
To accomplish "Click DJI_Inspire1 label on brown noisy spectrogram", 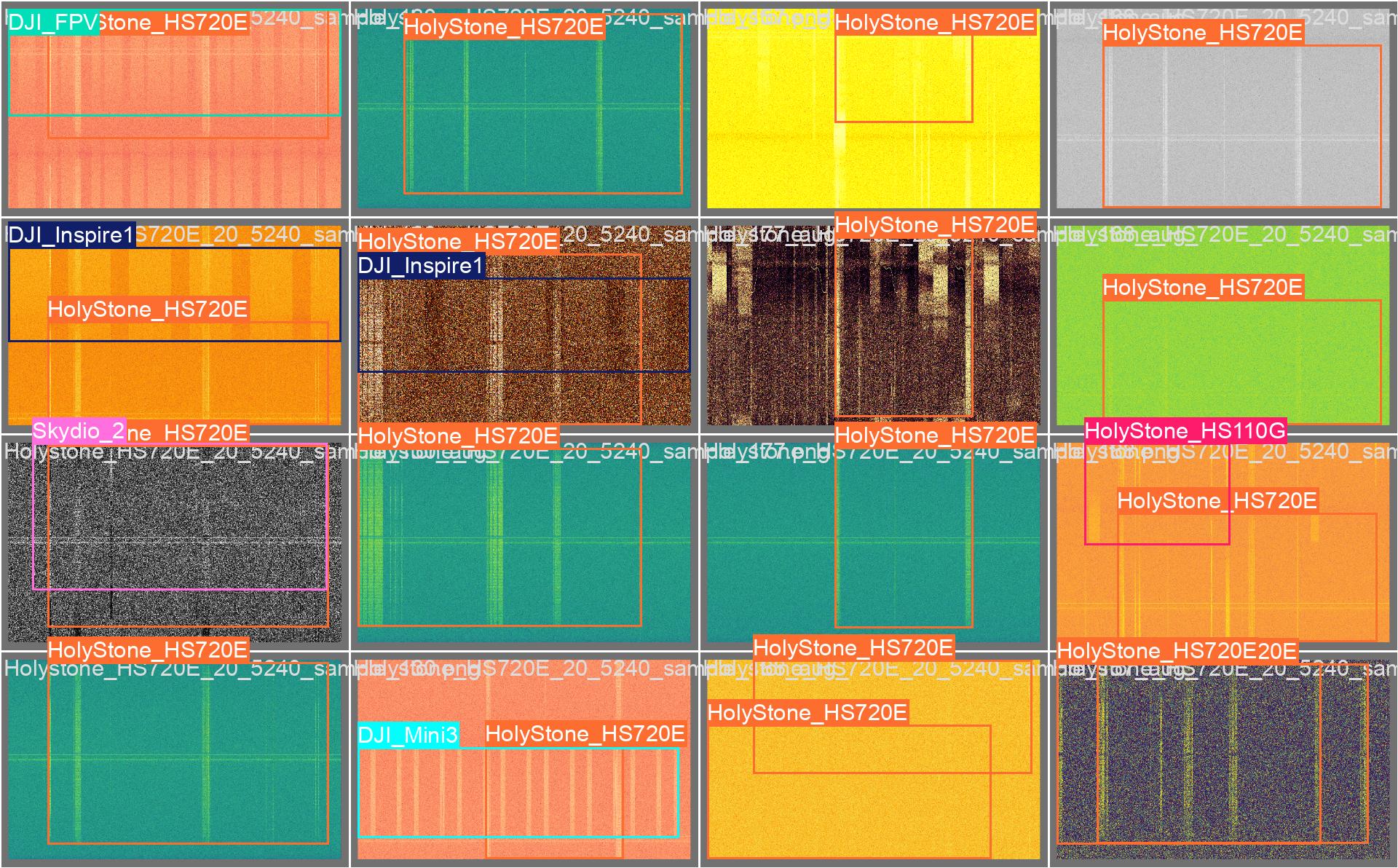I will [x=421, y=266].
